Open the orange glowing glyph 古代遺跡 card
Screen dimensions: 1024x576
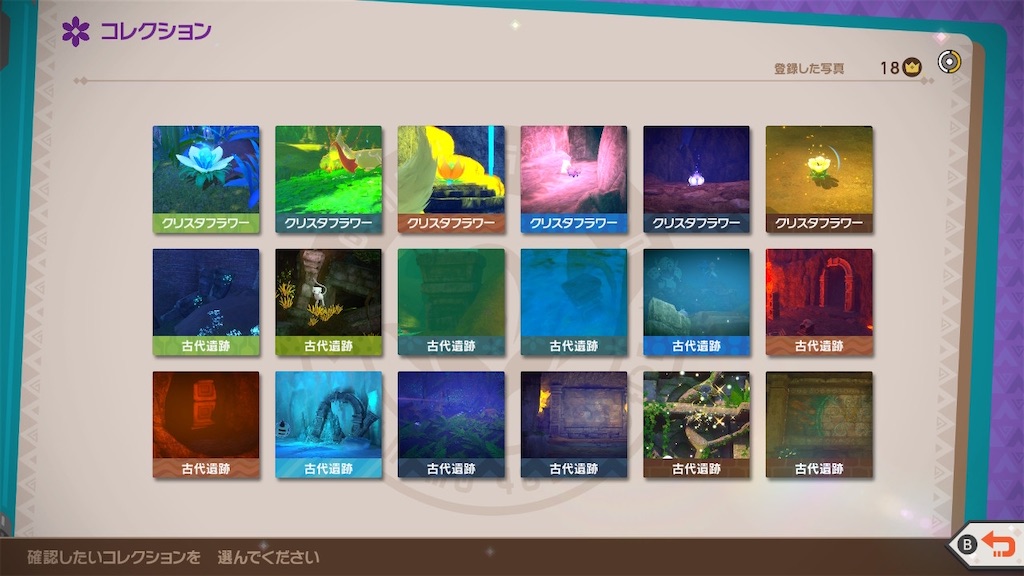point(206,425)
